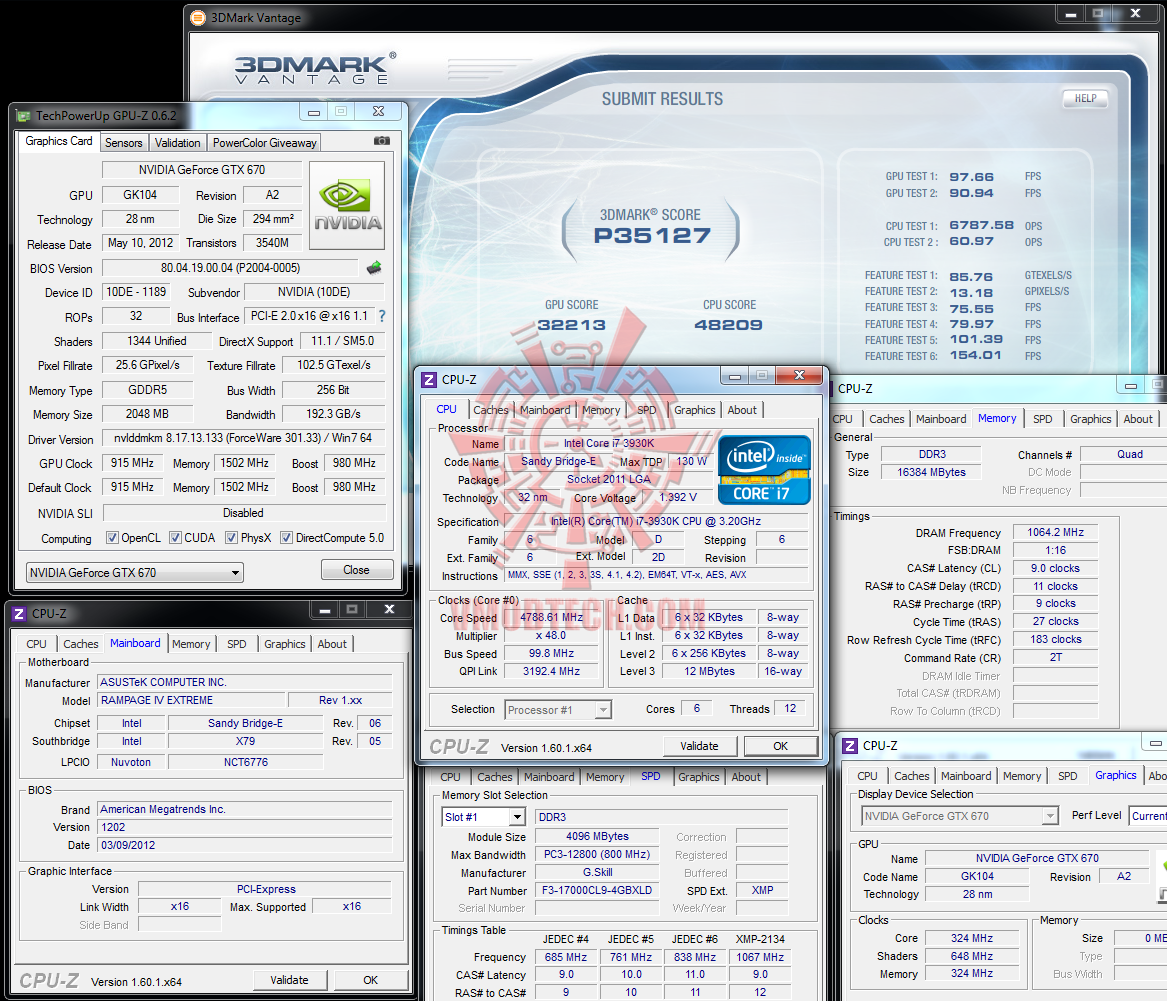Click the HELP button in 3DMark Vantage
Image resolution: width=1167 pixels, height=1001 pixels.
point(1085,98)
